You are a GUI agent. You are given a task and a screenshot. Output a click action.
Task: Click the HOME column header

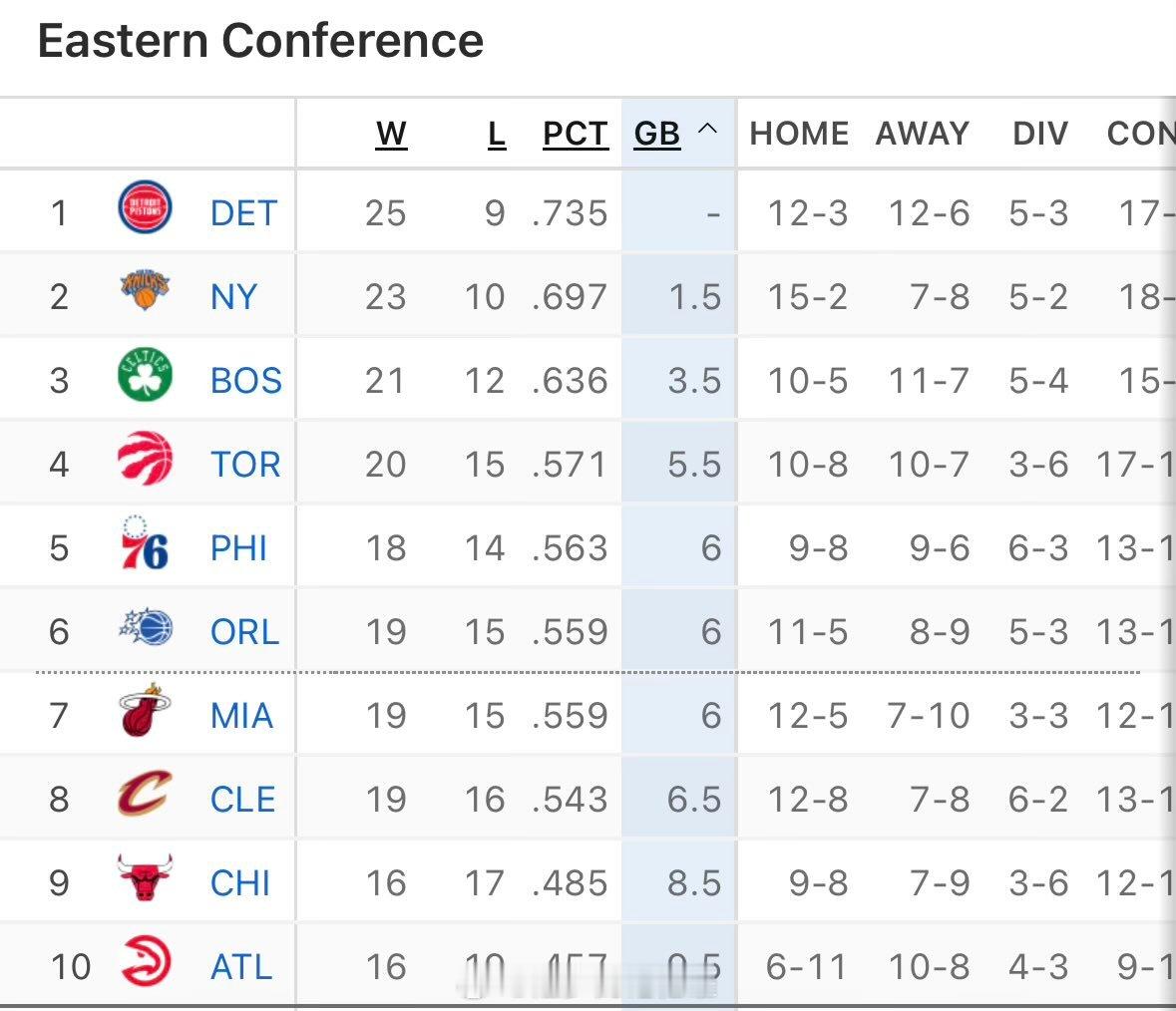[x=799, y=134]
